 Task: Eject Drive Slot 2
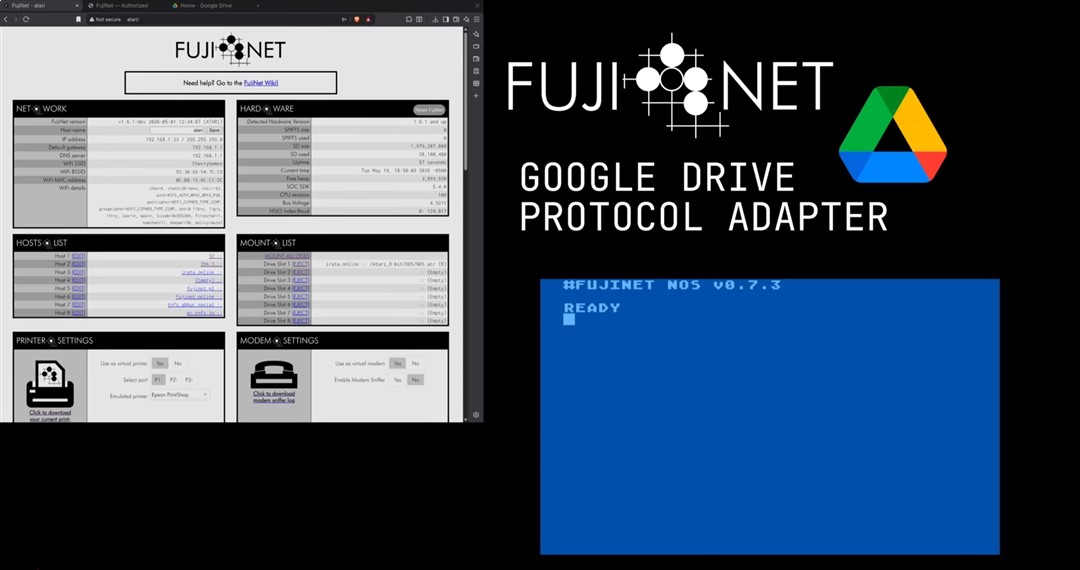(x=300, y=273)
